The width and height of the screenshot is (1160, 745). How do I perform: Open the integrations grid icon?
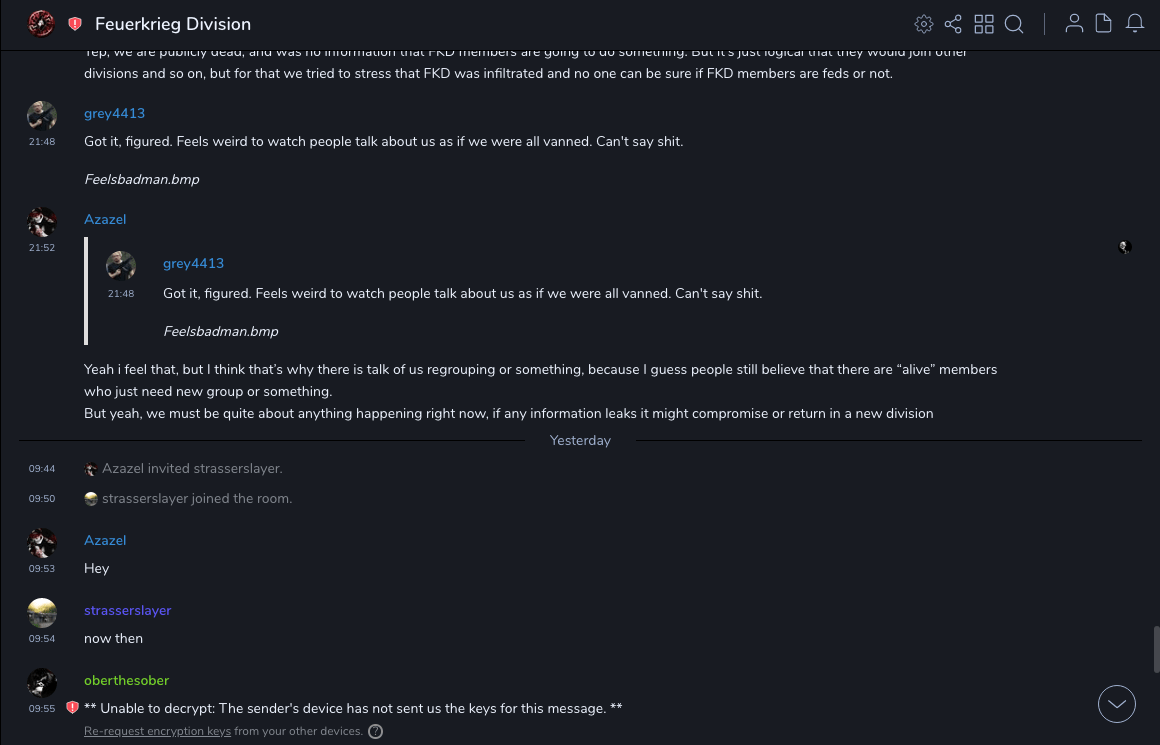[x=984, y=24]
